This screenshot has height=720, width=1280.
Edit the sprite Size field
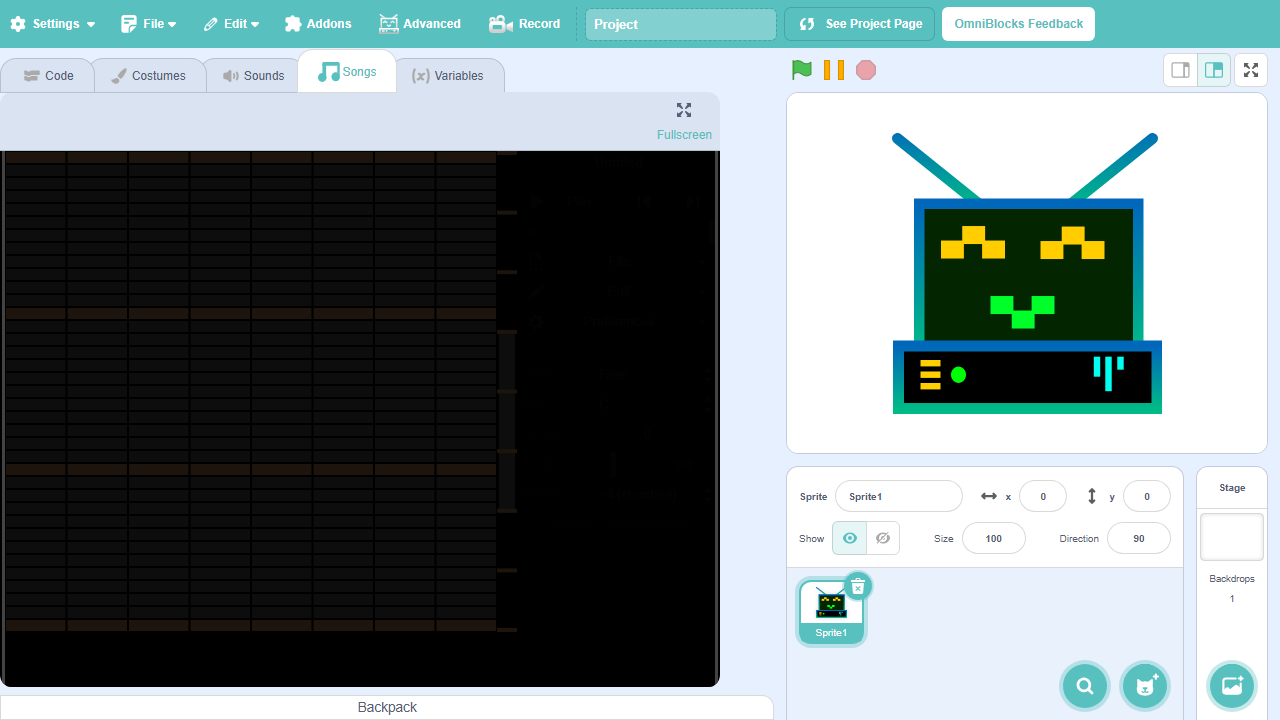click(x=994, y=538)
